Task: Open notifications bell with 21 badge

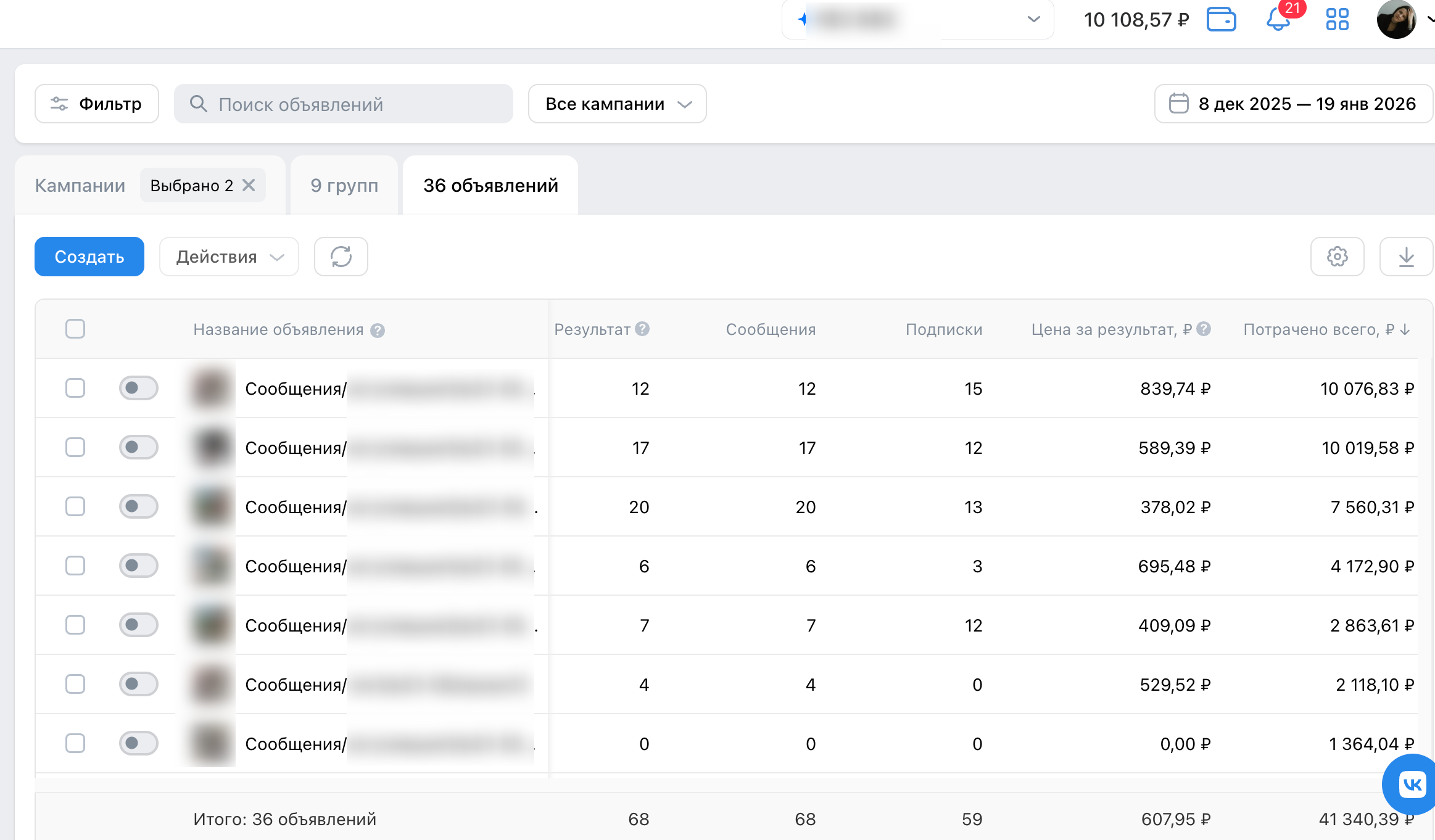Action: [1278, 20]
